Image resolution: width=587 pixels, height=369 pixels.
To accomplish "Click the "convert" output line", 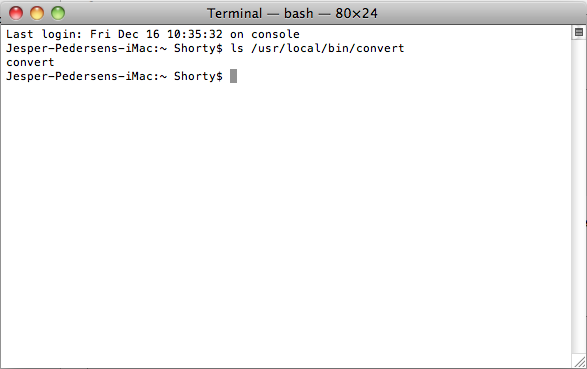I will tap(30, 62).
